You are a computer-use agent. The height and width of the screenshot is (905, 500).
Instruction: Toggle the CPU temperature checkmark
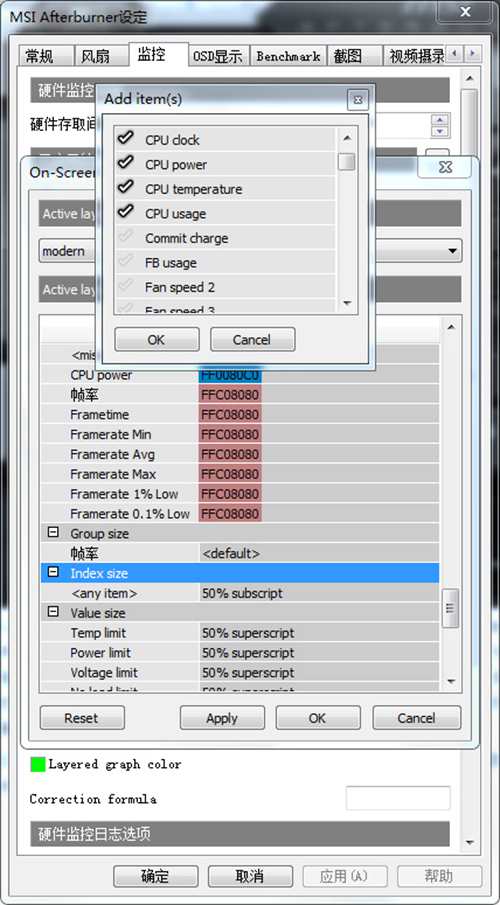click(125, 187)
